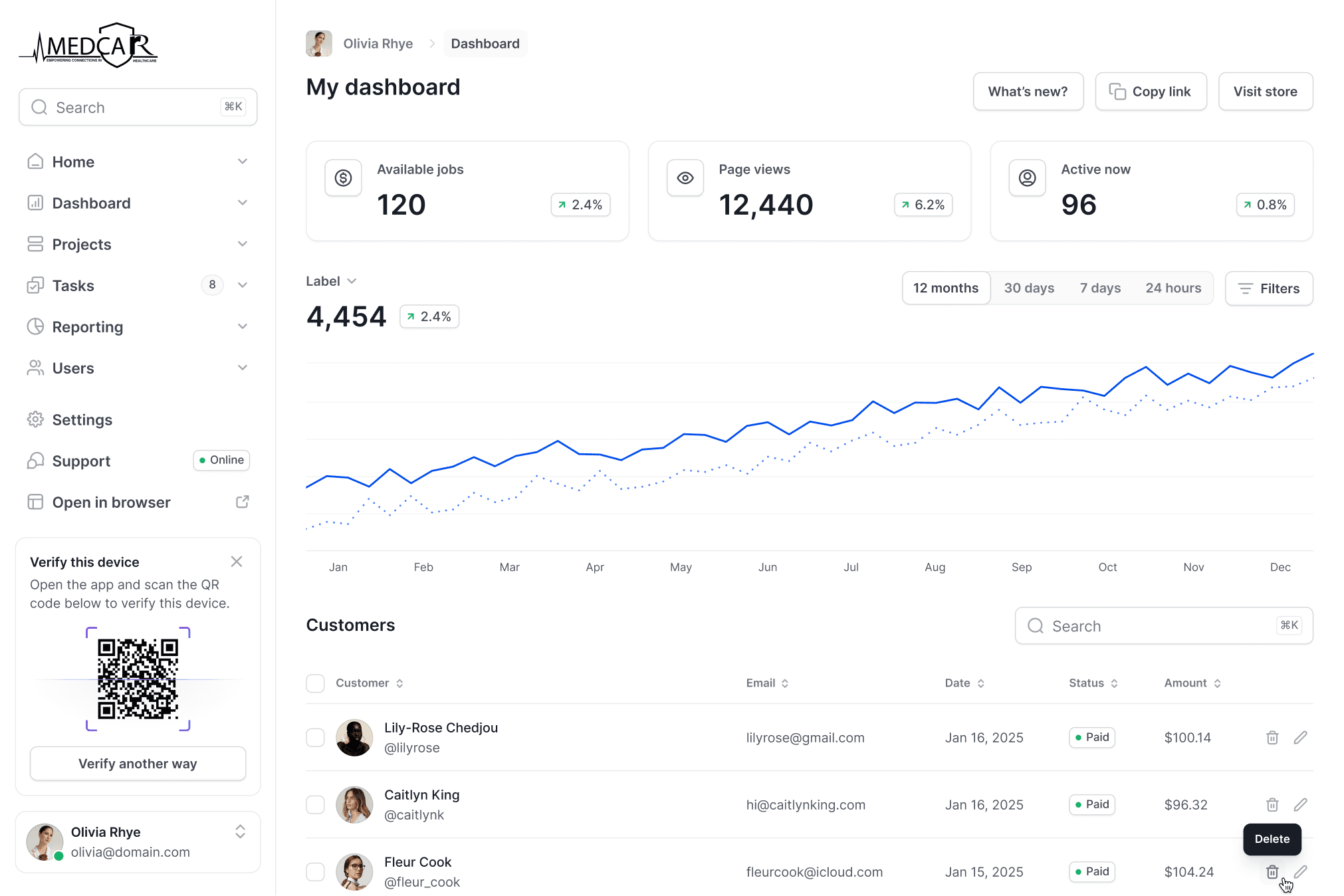The height and width of the screenshot is (896, 1344).
Task: Click the edit pencil icon for Caitlyn King
Action: [x=1300, y=805]
